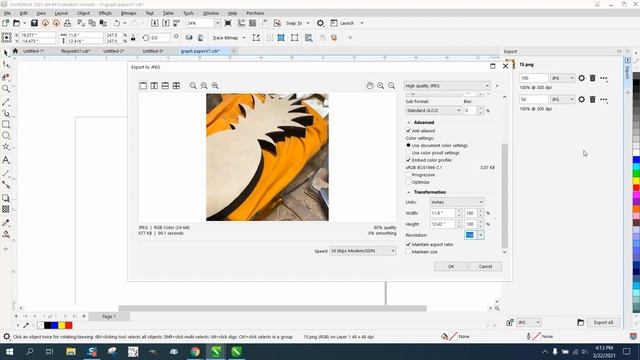Select the Pan hand tool above preview
Screen dimensions: 640x360
pos(370,86)
